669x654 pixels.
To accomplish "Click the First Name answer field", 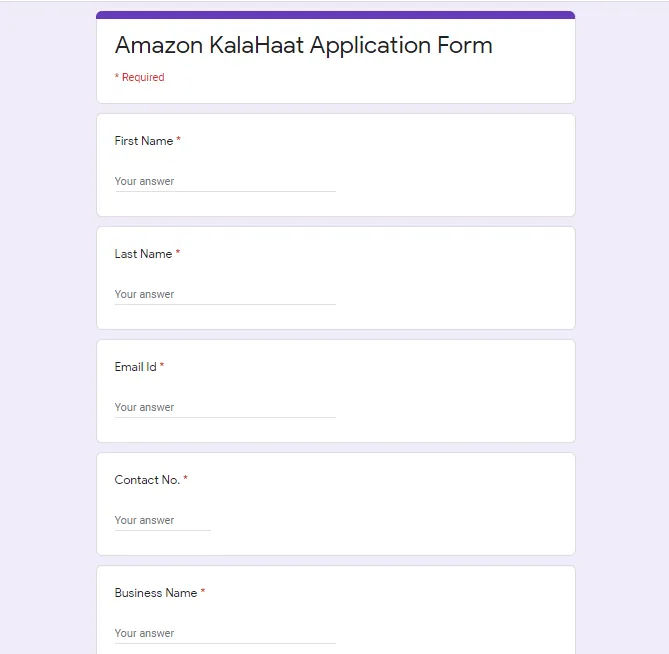I will coord(225,182).
